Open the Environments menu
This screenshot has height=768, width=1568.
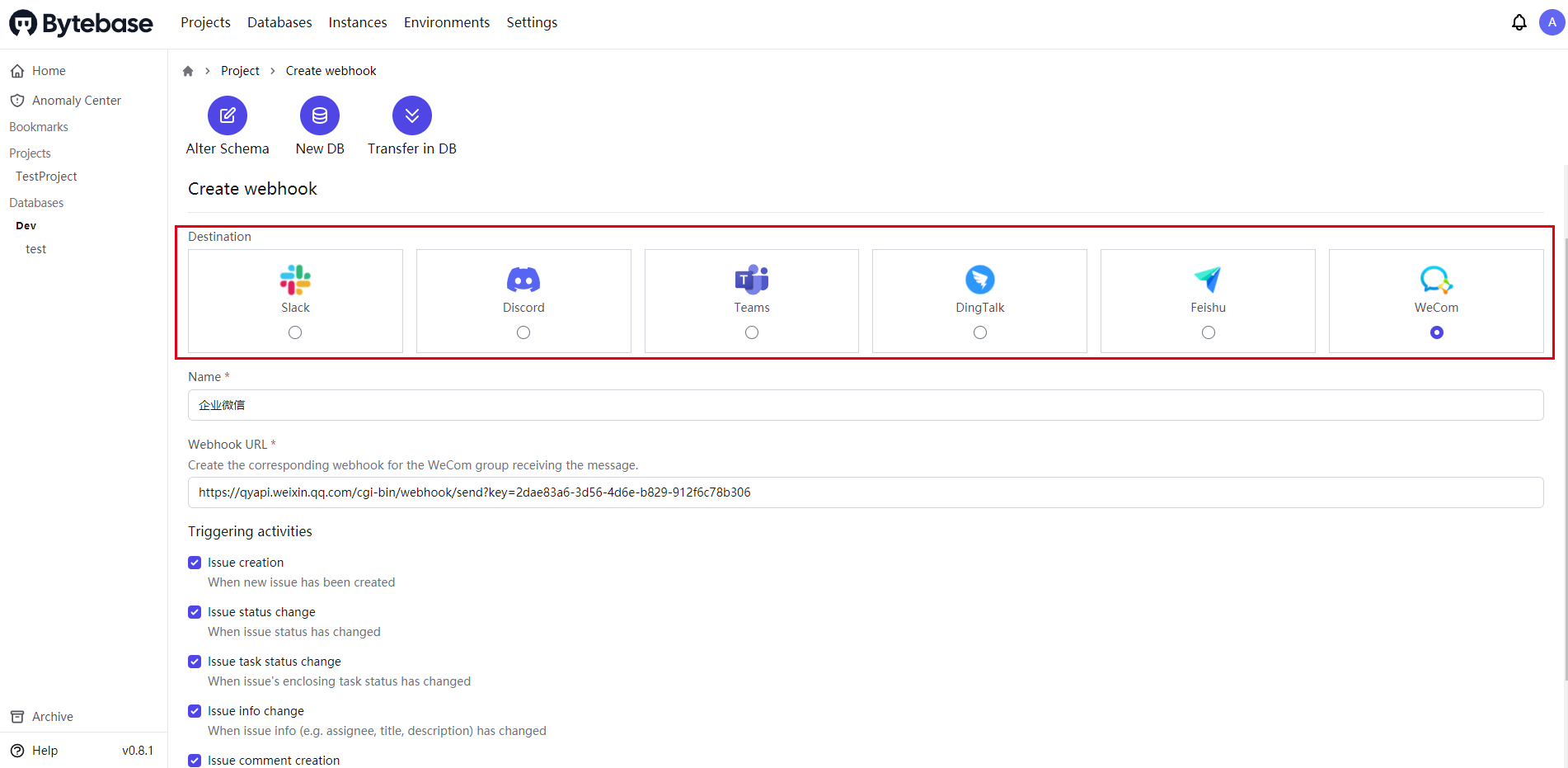coord(447,23)
